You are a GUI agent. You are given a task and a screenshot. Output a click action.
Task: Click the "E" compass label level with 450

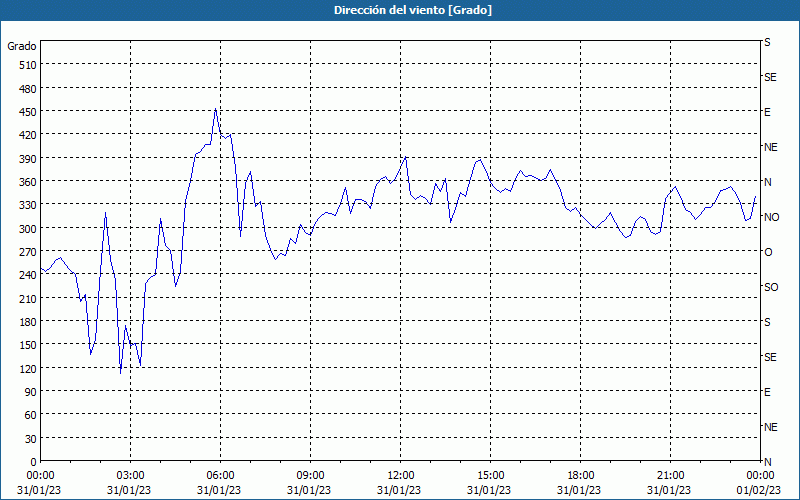[767, 112]
